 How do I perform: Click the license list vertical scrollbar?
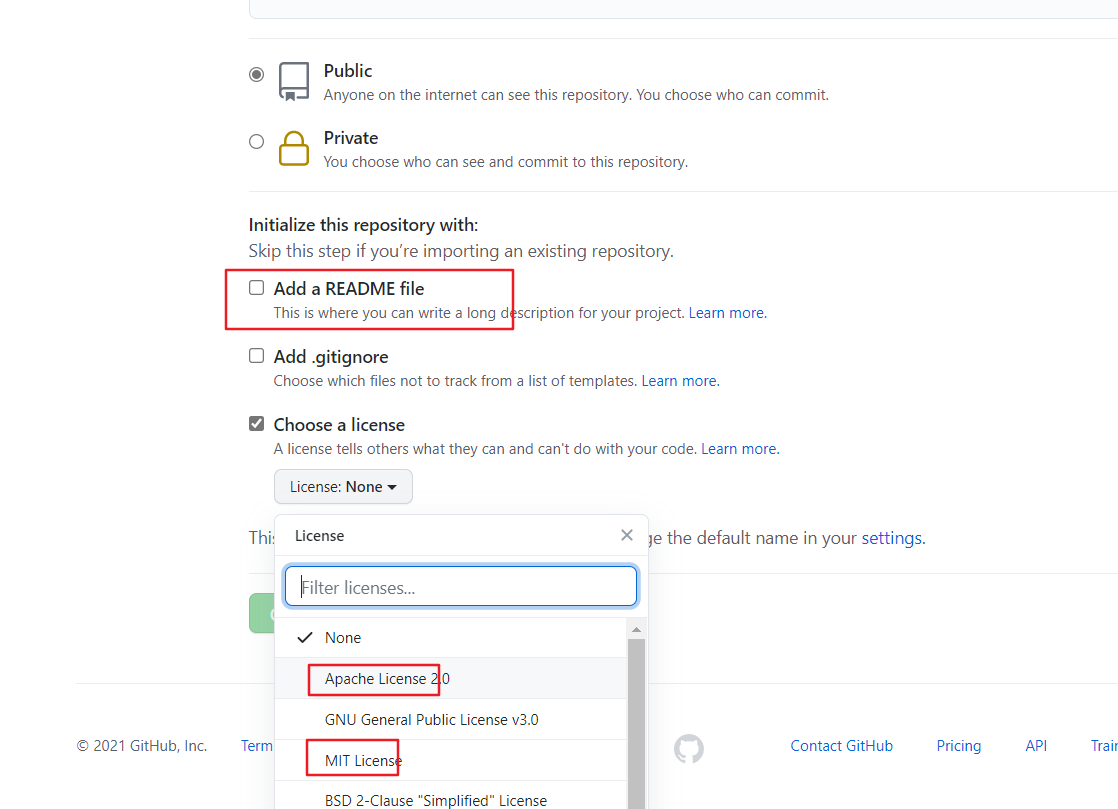pos(636,723)
